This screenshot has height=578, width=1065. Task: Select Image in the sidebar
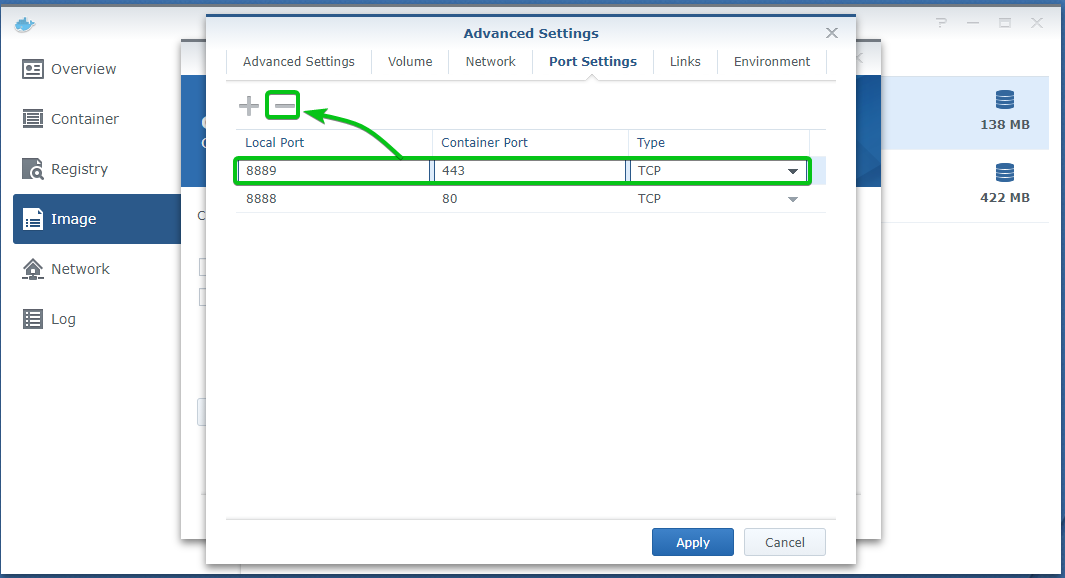pos(97,219)
